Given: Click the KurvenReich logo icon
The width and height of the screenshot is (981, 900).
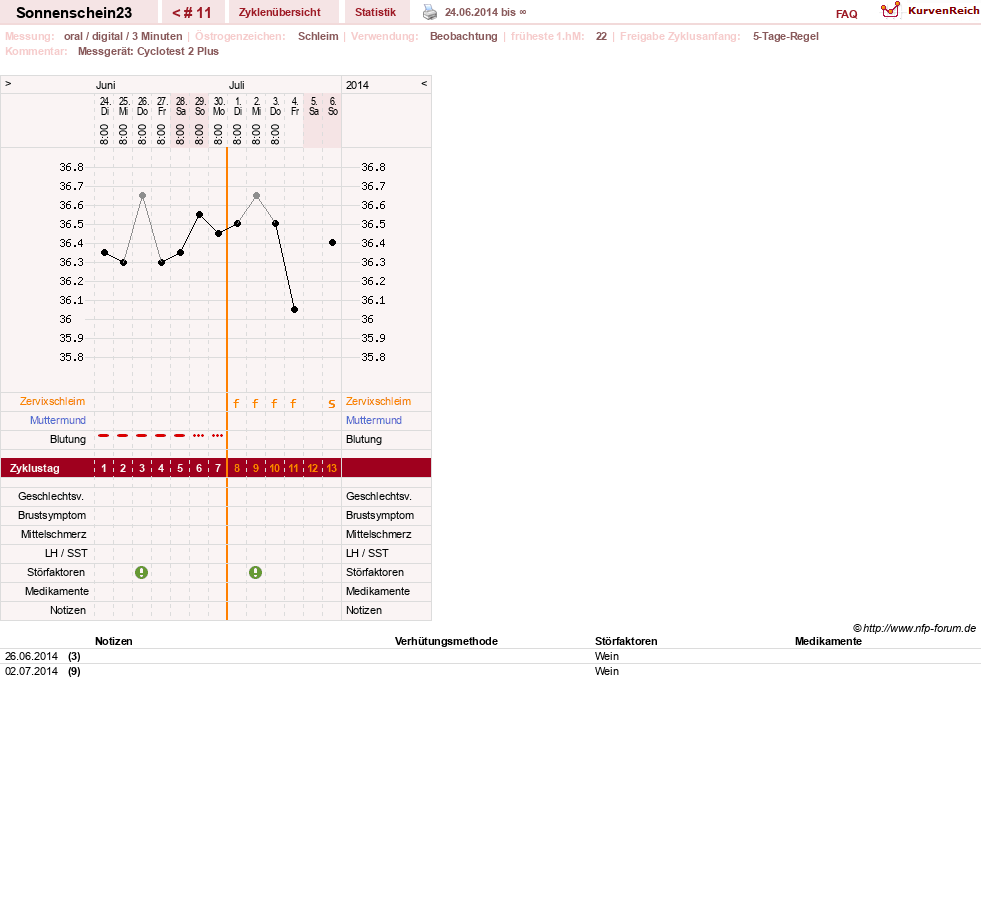Looking at the screenshot, I should click(x=890, y=10).
